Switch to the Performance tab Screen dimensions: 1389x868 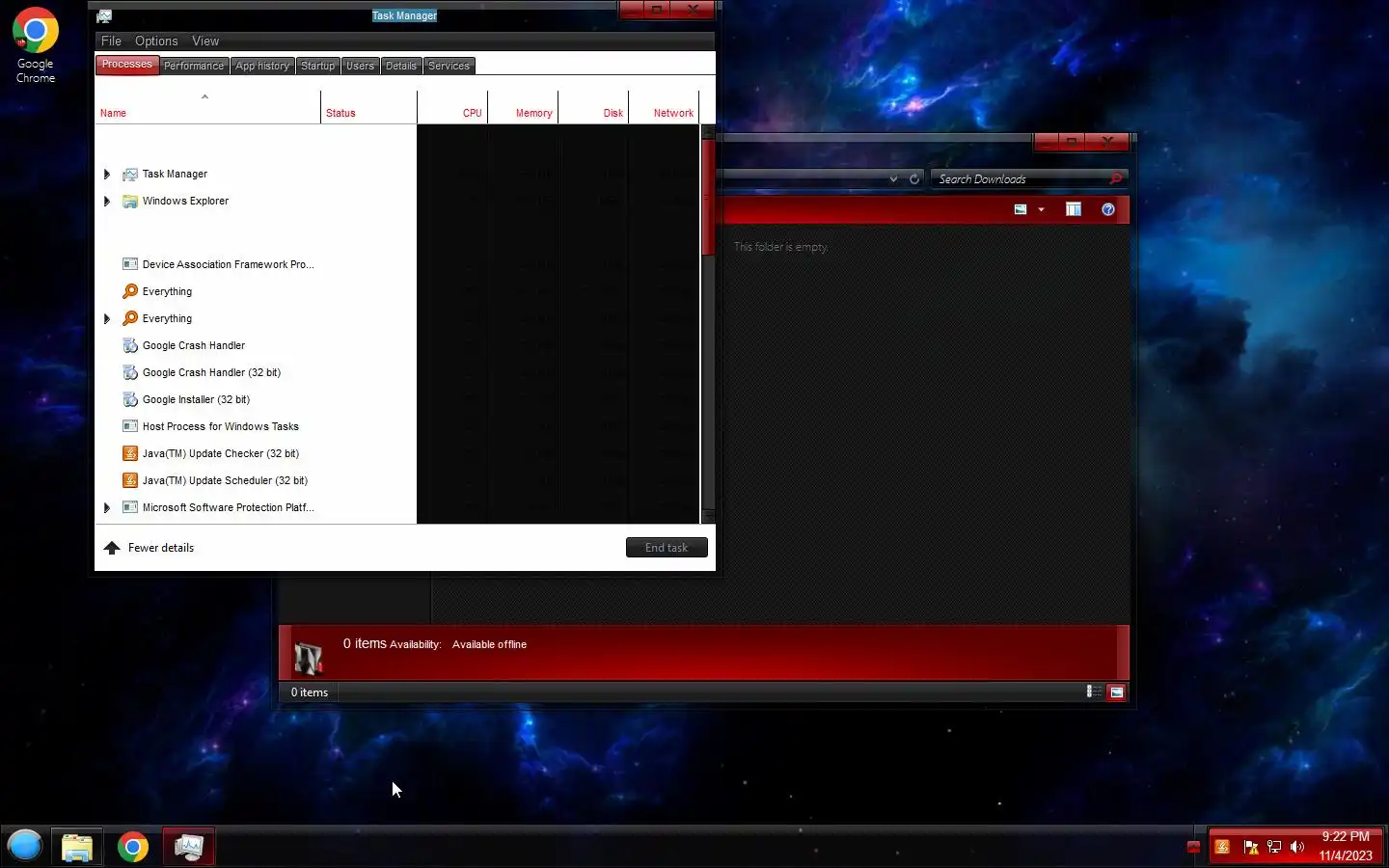tap(193, 66)
